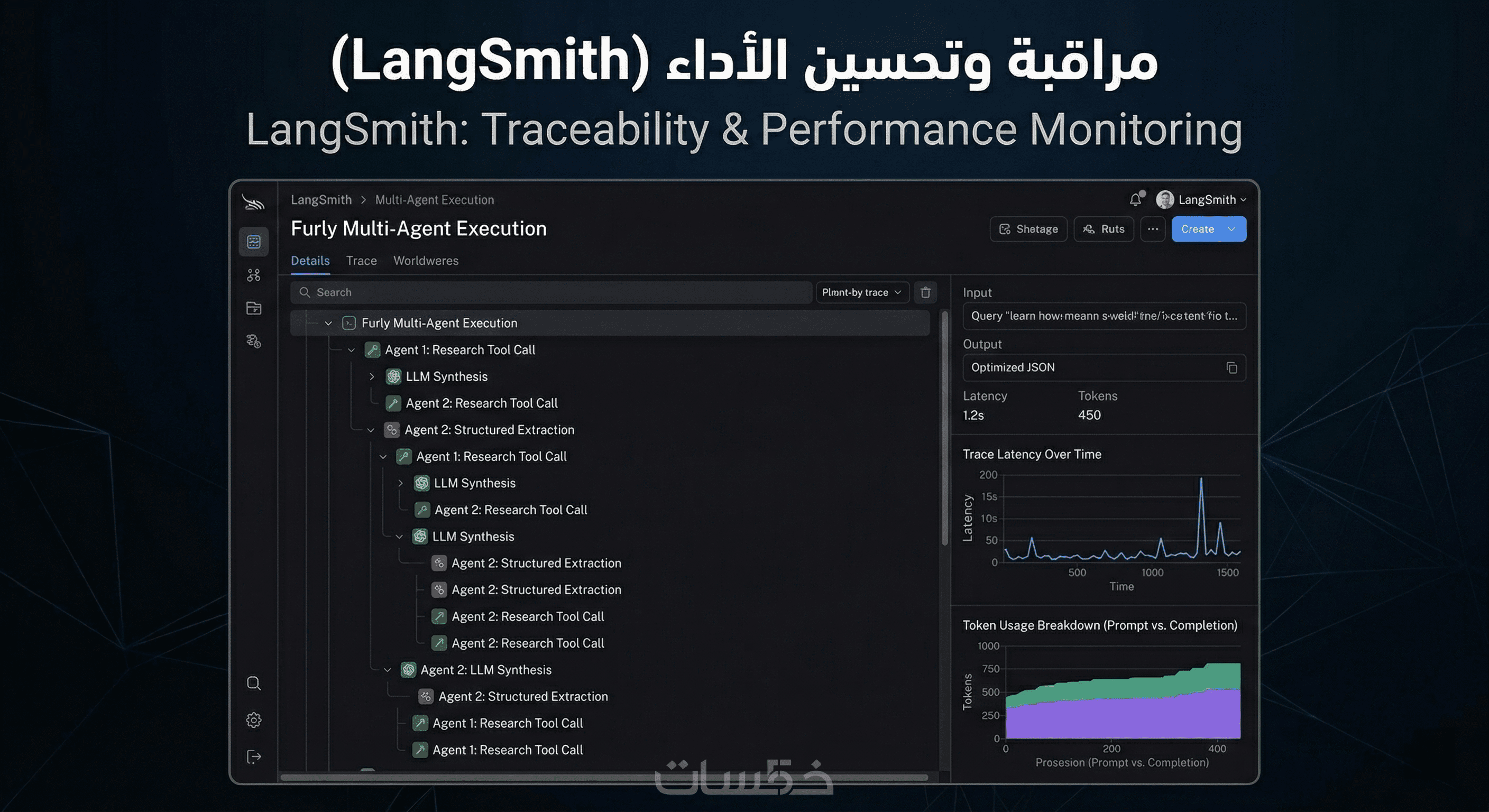Click the trash delete icon near search
Screen dimensions: 1489x812
[925, 292]
